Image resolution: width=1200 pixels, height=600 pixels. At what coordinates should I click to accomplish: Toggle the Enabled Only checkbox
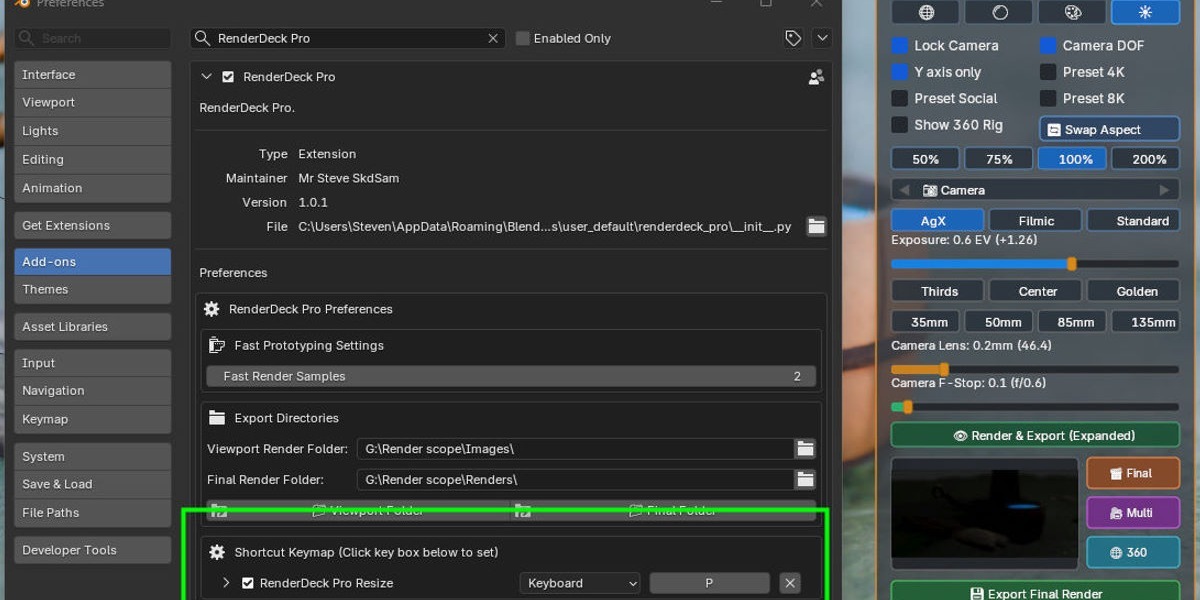point(522,38)
